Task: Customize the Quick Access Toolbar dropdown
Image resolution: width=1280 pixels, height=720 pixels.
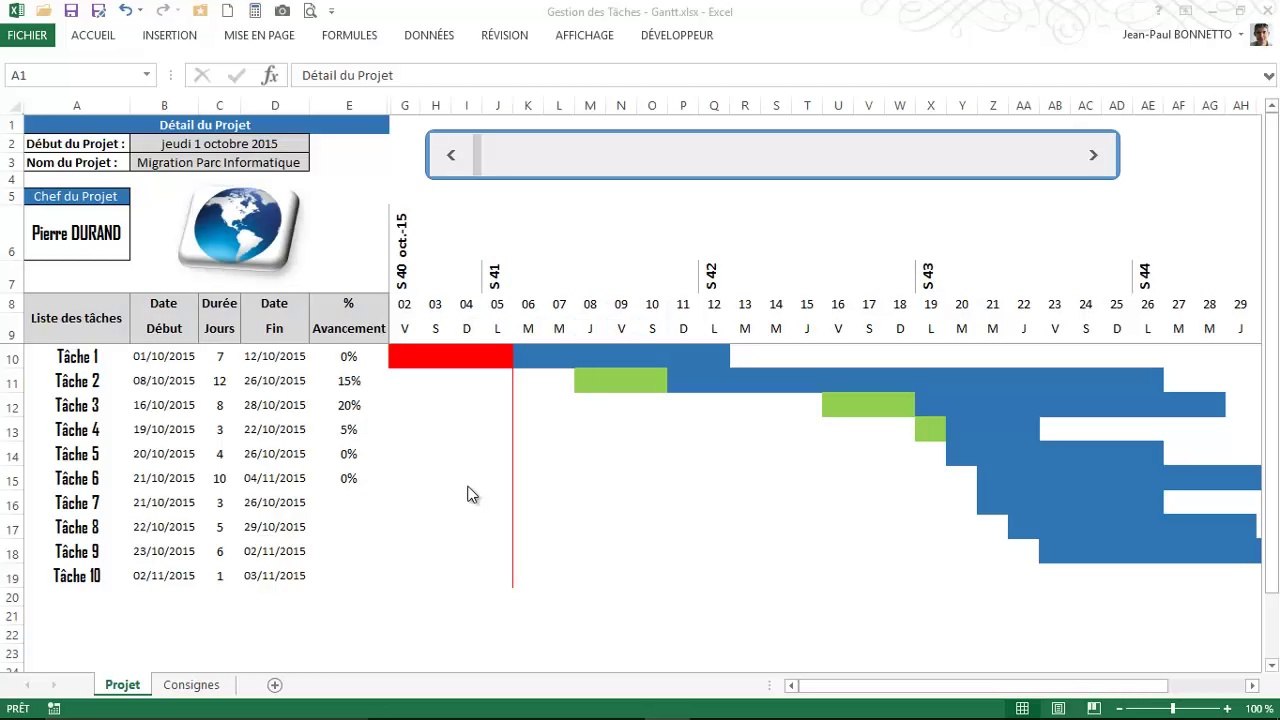Action: (x=332, y=12)
